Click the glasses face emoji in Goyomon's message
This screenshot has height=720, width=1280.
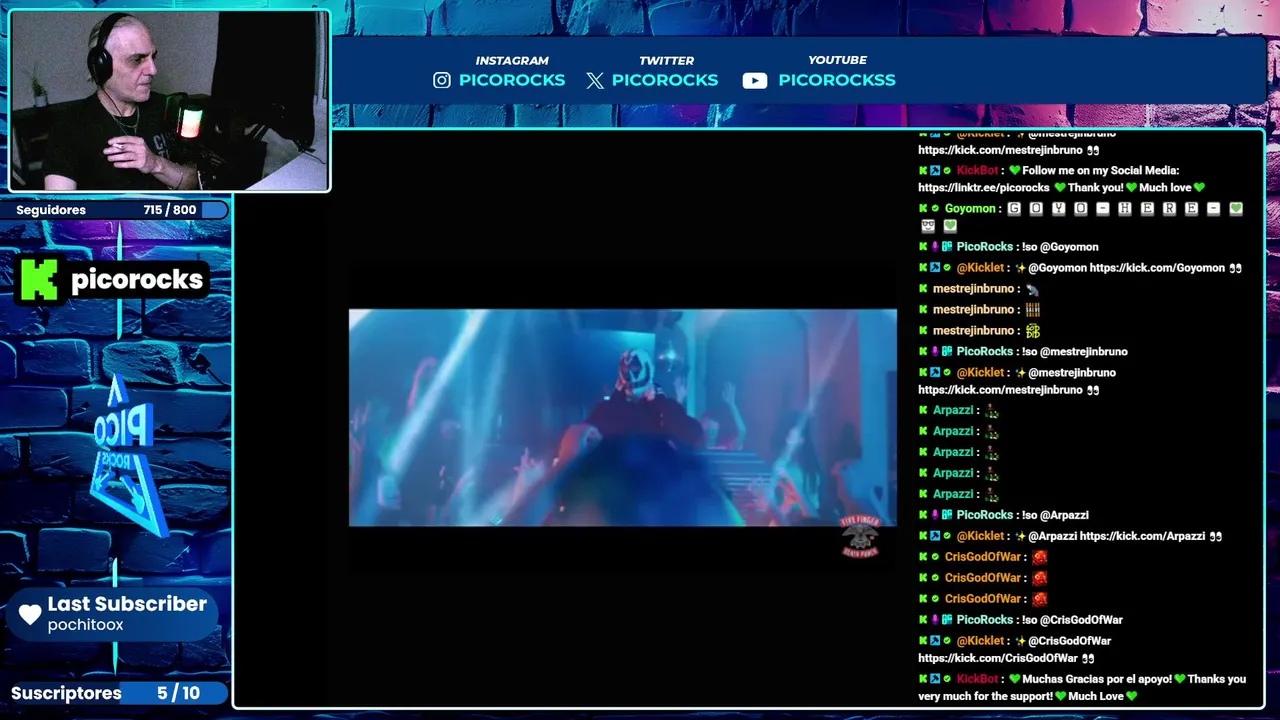click(x=928, y=226)
